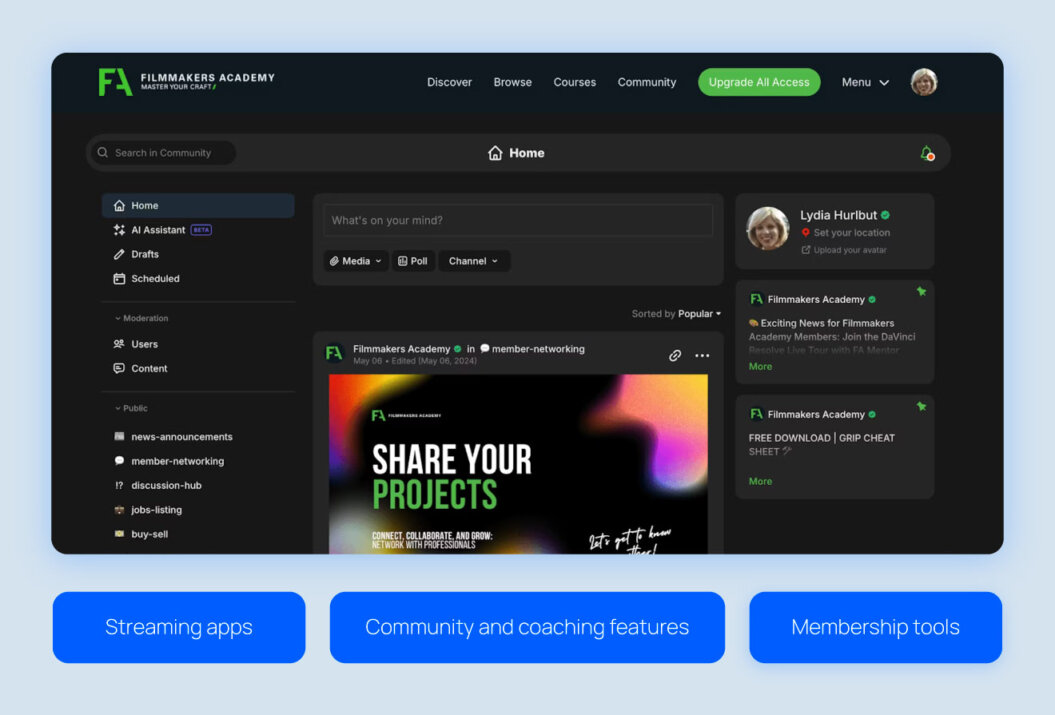Switch to the Discover tab
1055x715 pixels.
pos(449,82)
